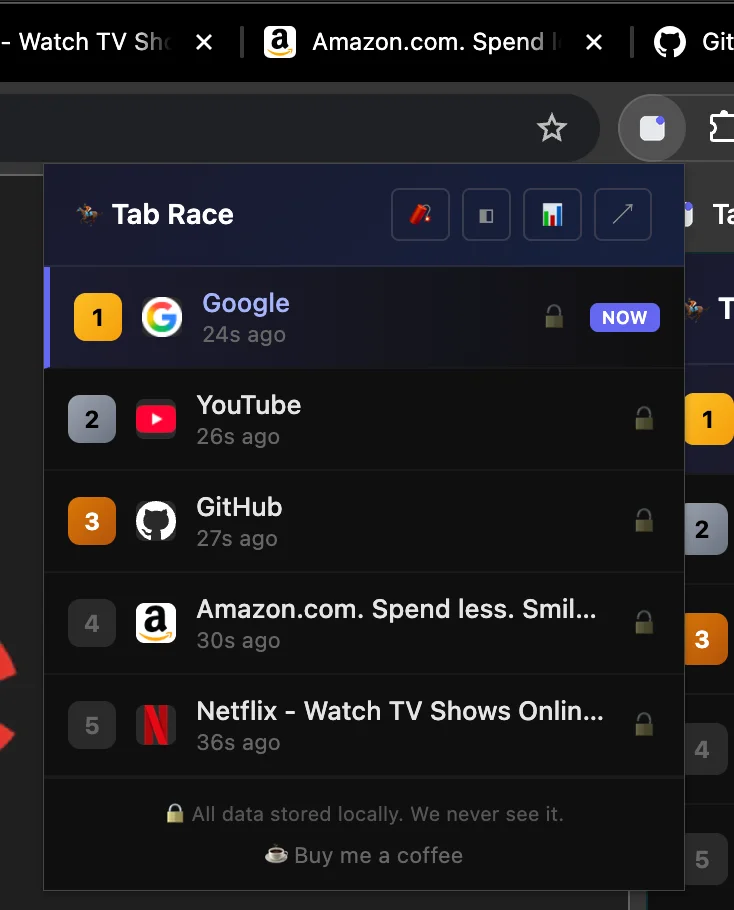Screen dimensions: 734x910
Task: Click the dynamite icon in Tab Race header
Action: click(x=420, y=214)
